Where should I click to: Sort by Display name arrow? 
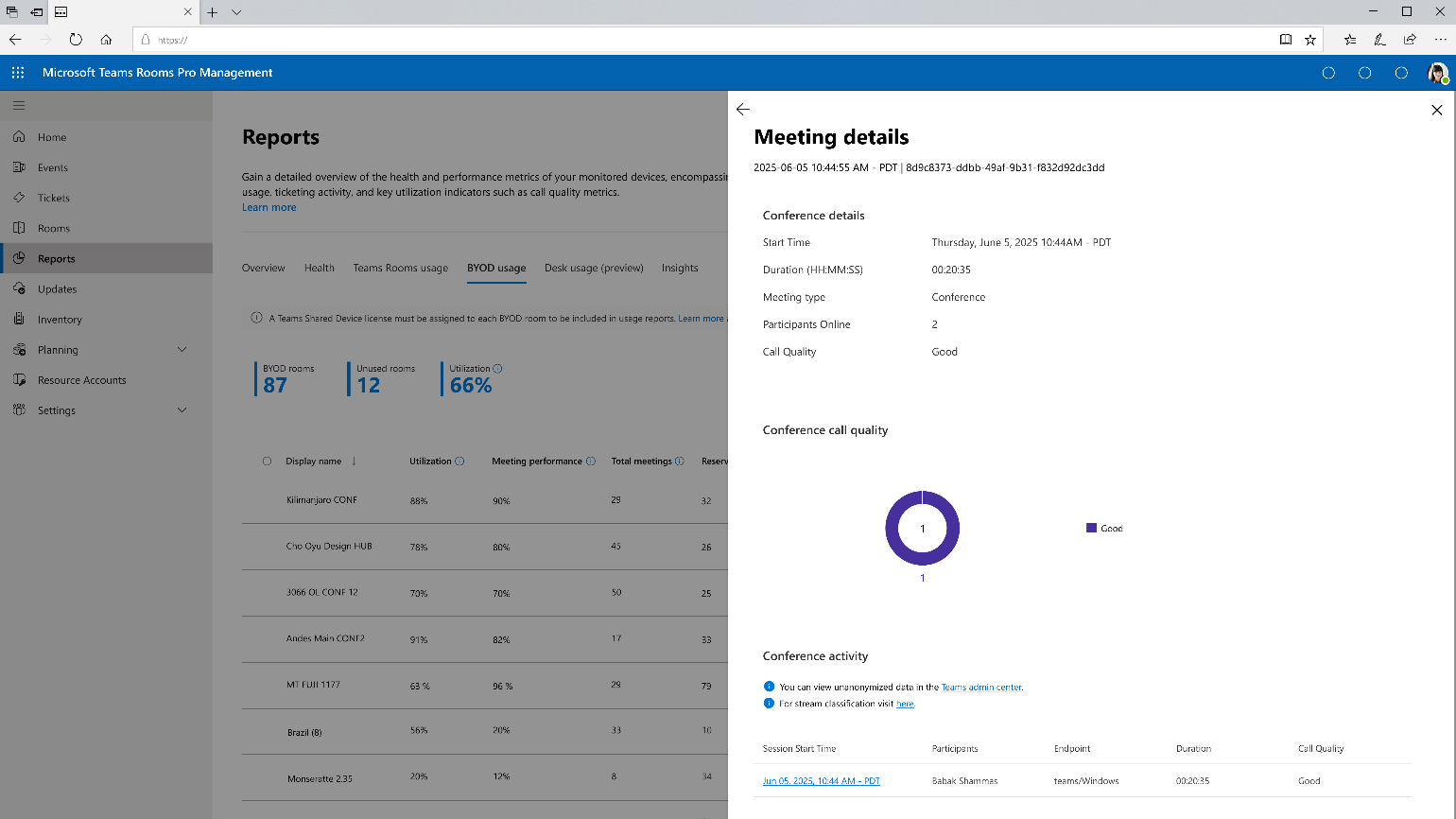pyautogui.click(x=354, y=462)
